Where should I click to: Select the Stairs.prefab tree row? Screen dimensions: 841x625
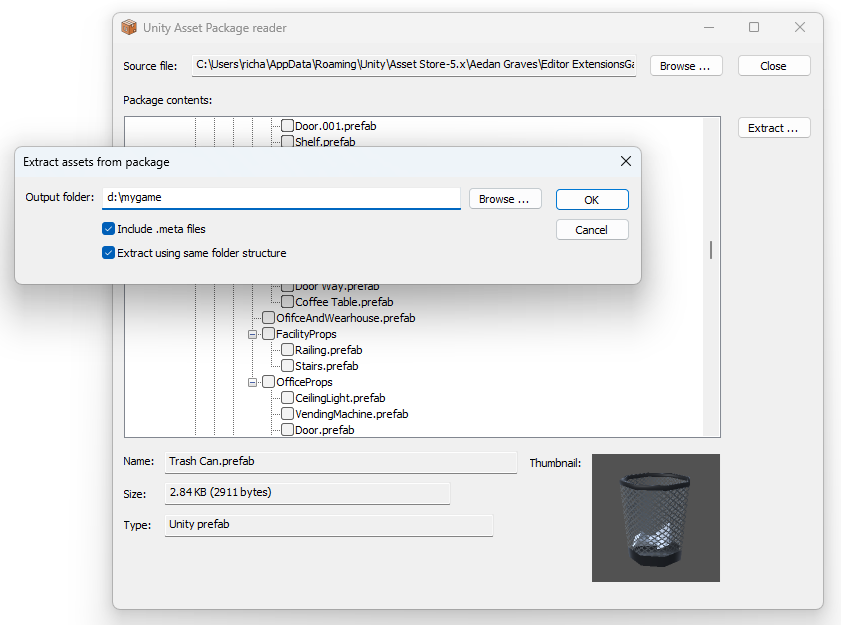coord(326,366)
